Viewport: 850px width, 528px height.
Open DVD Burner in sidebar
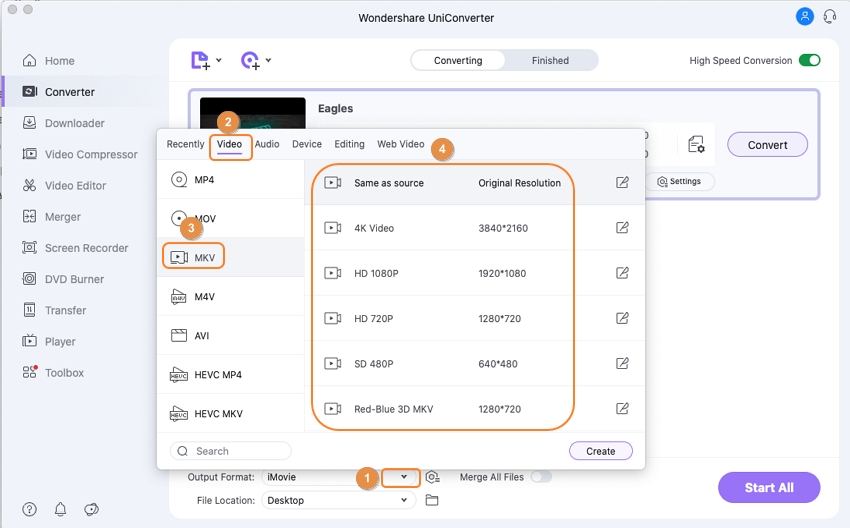pyautogui.click(x=63, y=279)
